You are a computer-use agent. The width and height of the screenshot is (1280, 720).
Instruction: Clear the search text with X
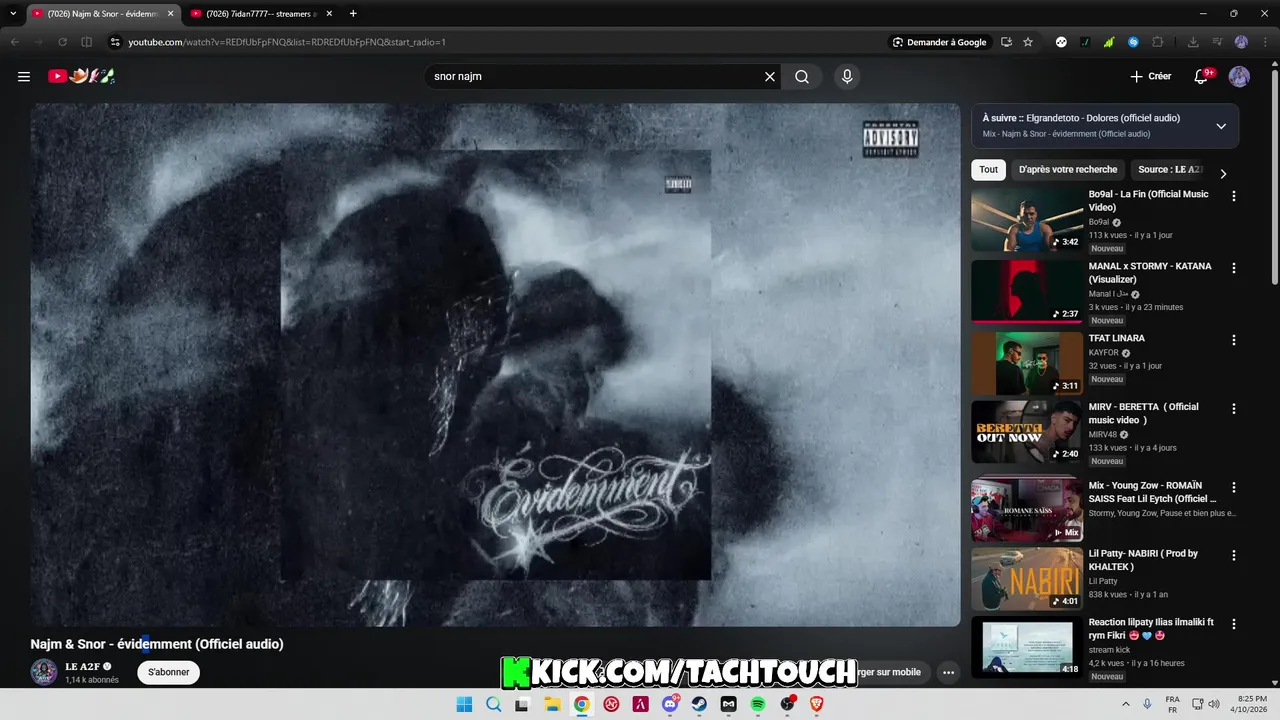click(x=770, y=77)
